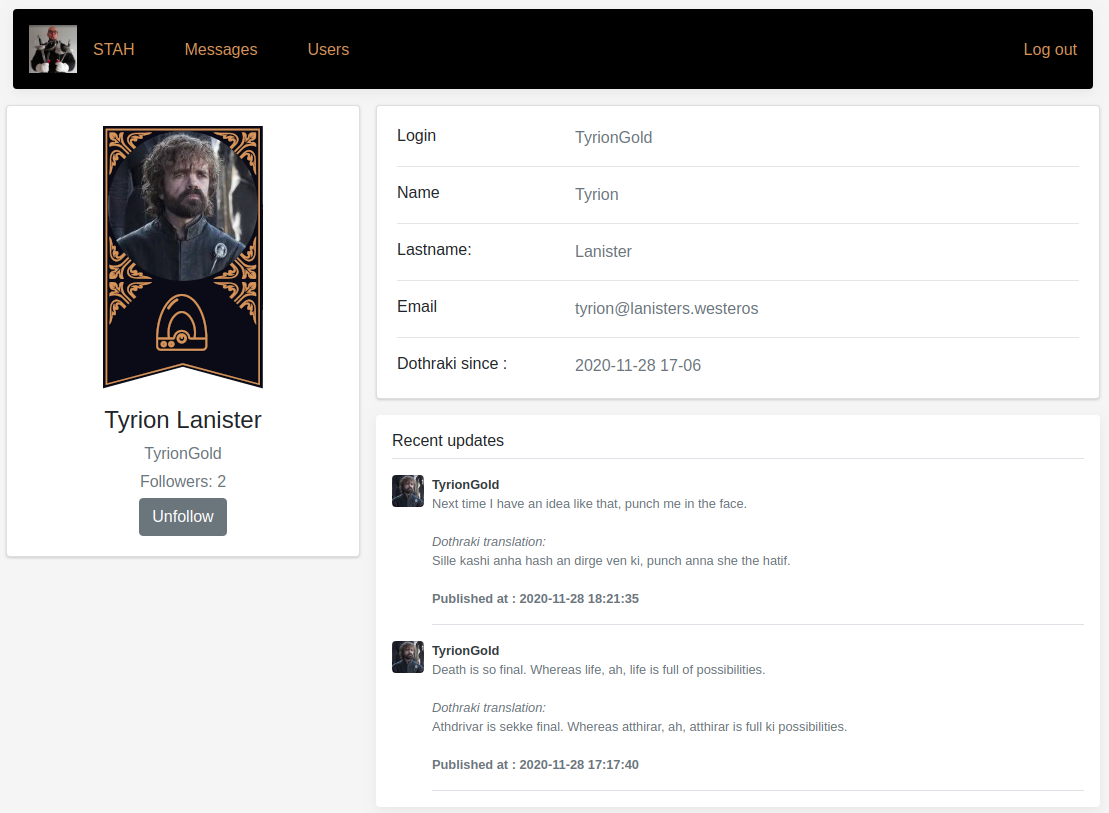Open TyrionGold's avatar on second post
Screen dimensions: 1109x813
coord(408,657)
